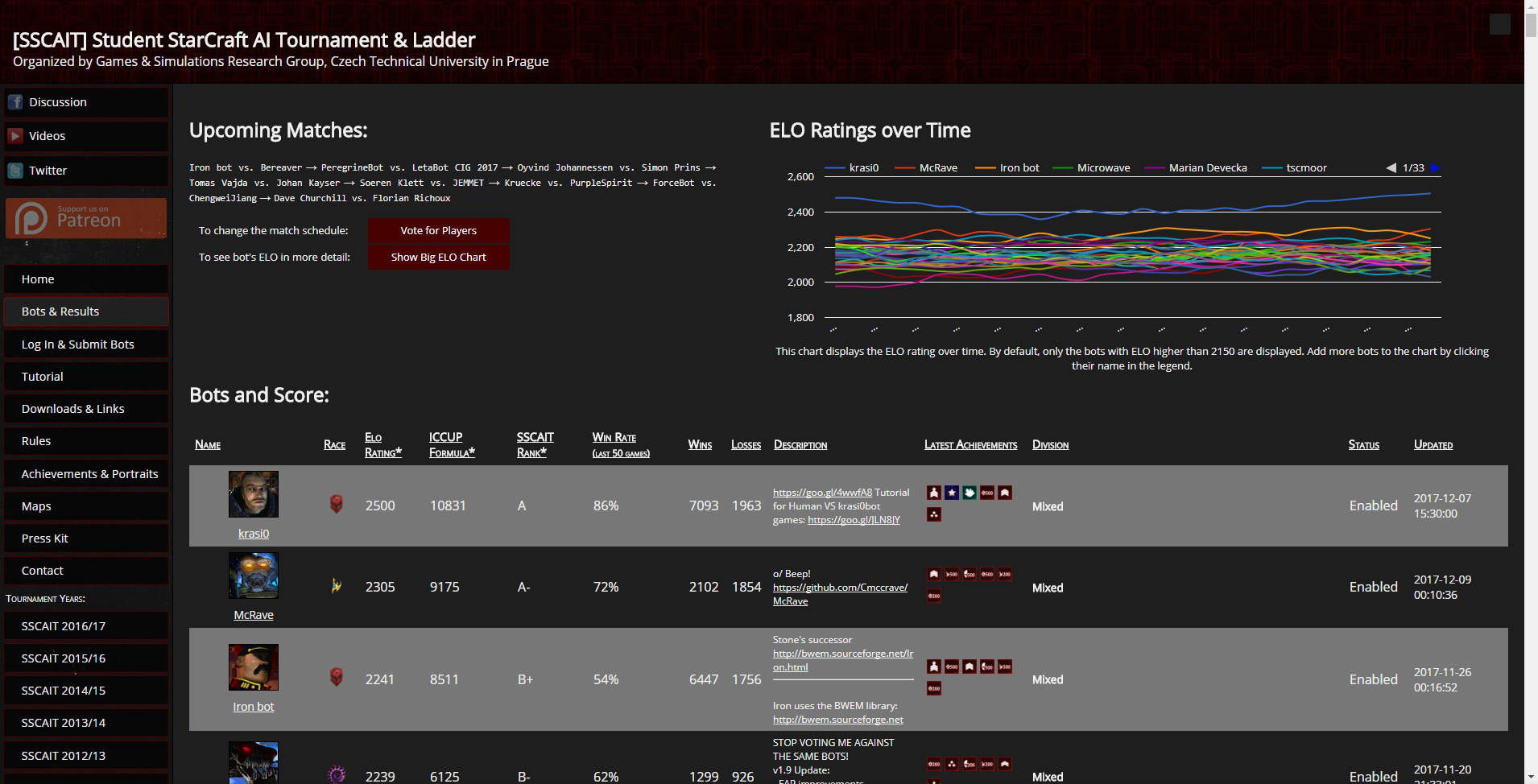Open the Maps page
The height and width of the screenshot is (784, 1538).
click(86, 506)
